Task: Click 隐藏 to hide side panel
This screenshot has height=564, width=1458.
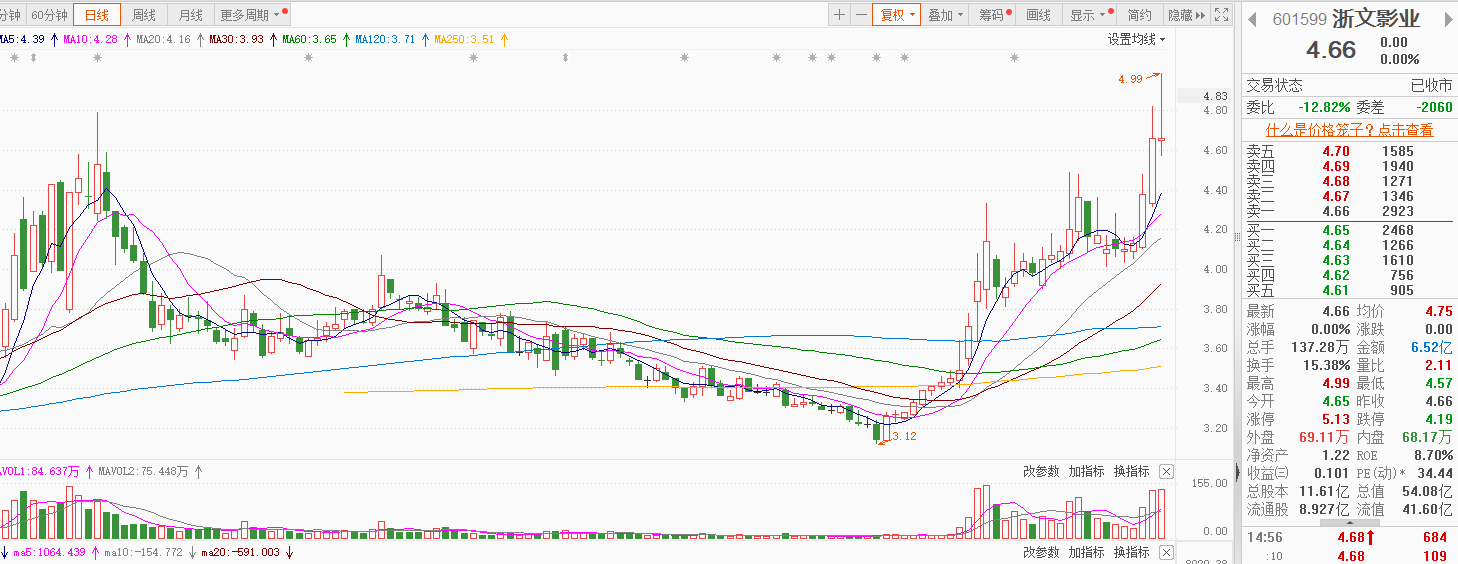Action: pyautogui.click(x=1186, y=15)
